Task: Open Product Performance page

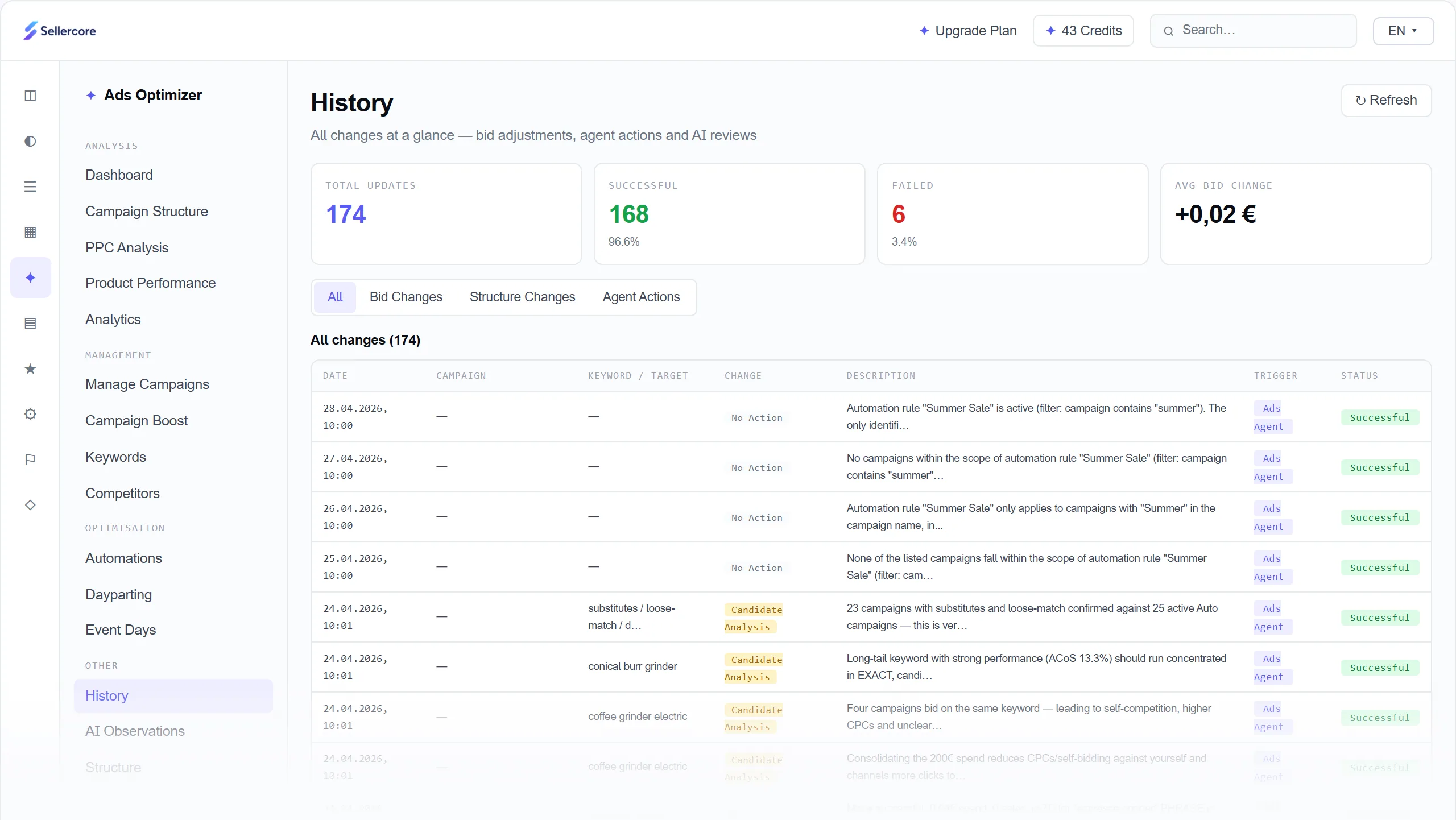Action: click(x=150, y=283)
